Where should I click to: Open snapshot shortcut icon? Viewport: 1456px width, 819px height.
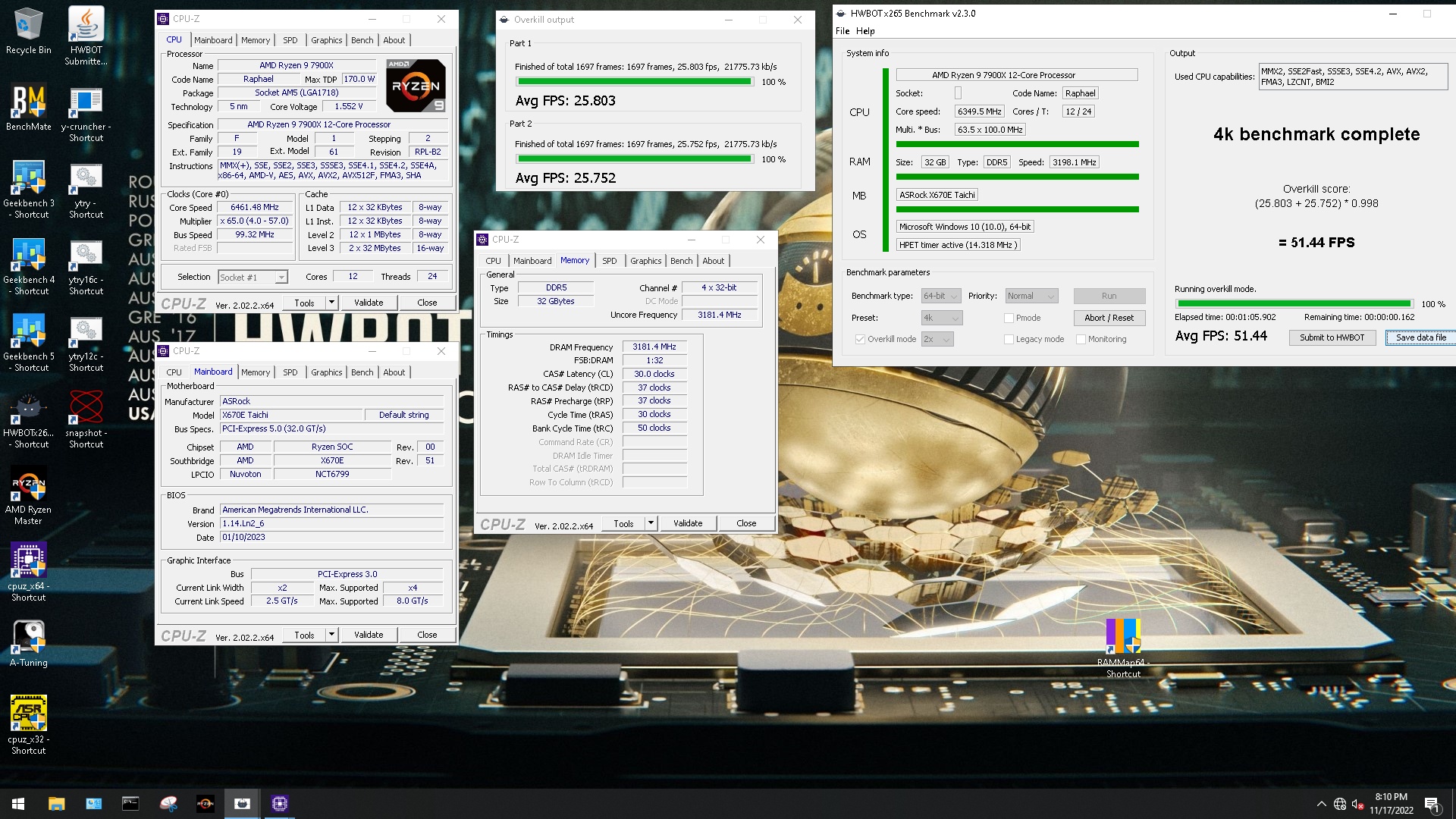pos(86,419)
